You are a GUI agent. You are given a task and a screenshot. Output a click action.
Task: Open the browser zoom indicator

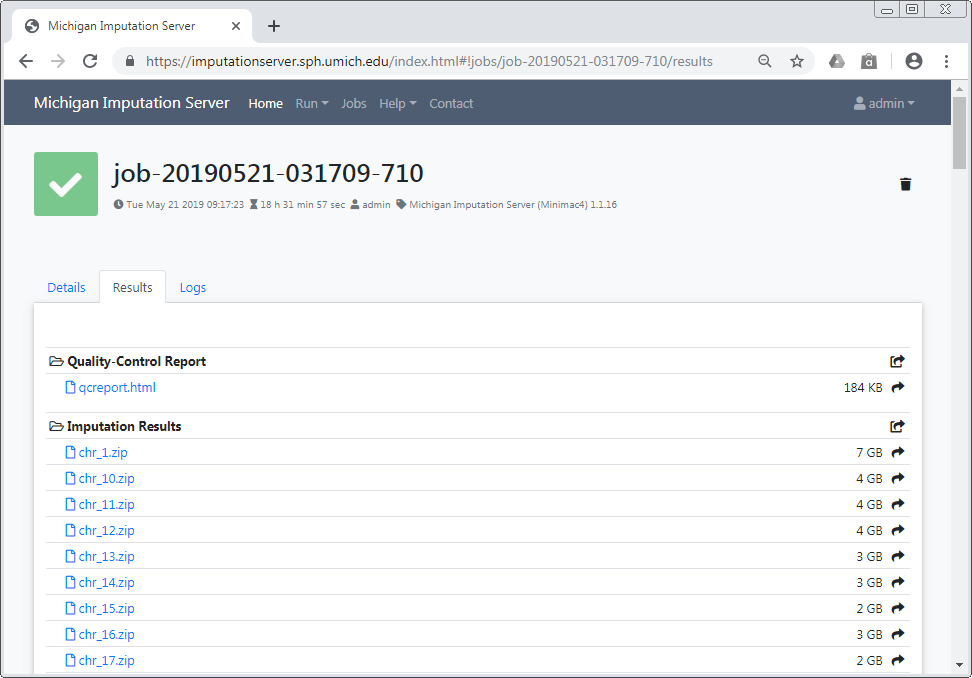(x=765, y=61)
